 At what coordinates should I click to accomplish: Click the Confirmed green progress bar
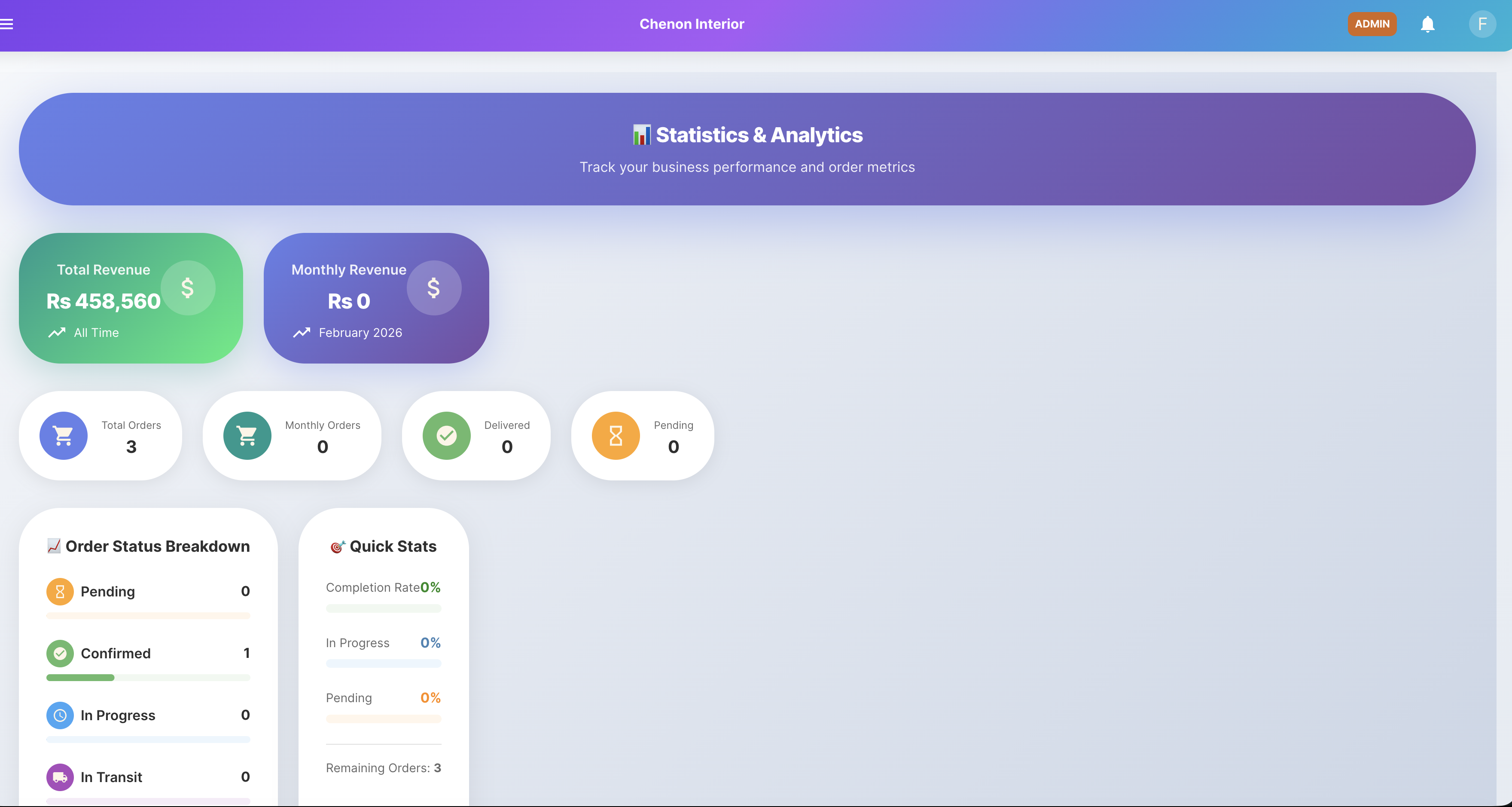80,678
